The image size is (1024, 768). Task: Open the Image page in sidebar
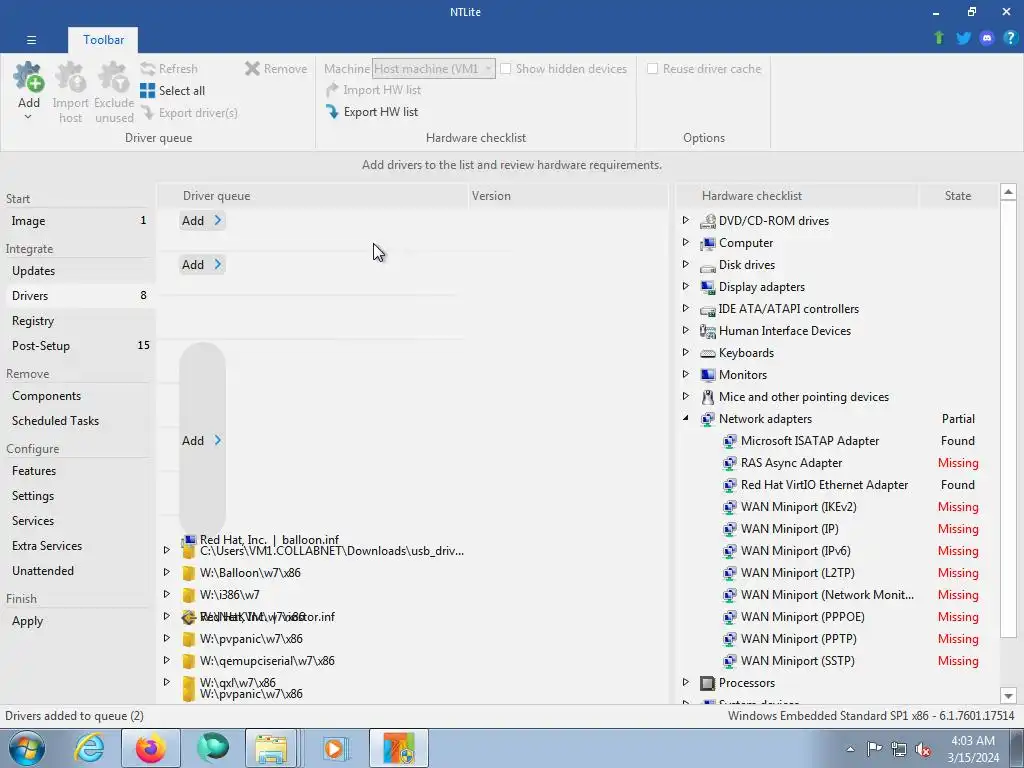click(78, 221)
